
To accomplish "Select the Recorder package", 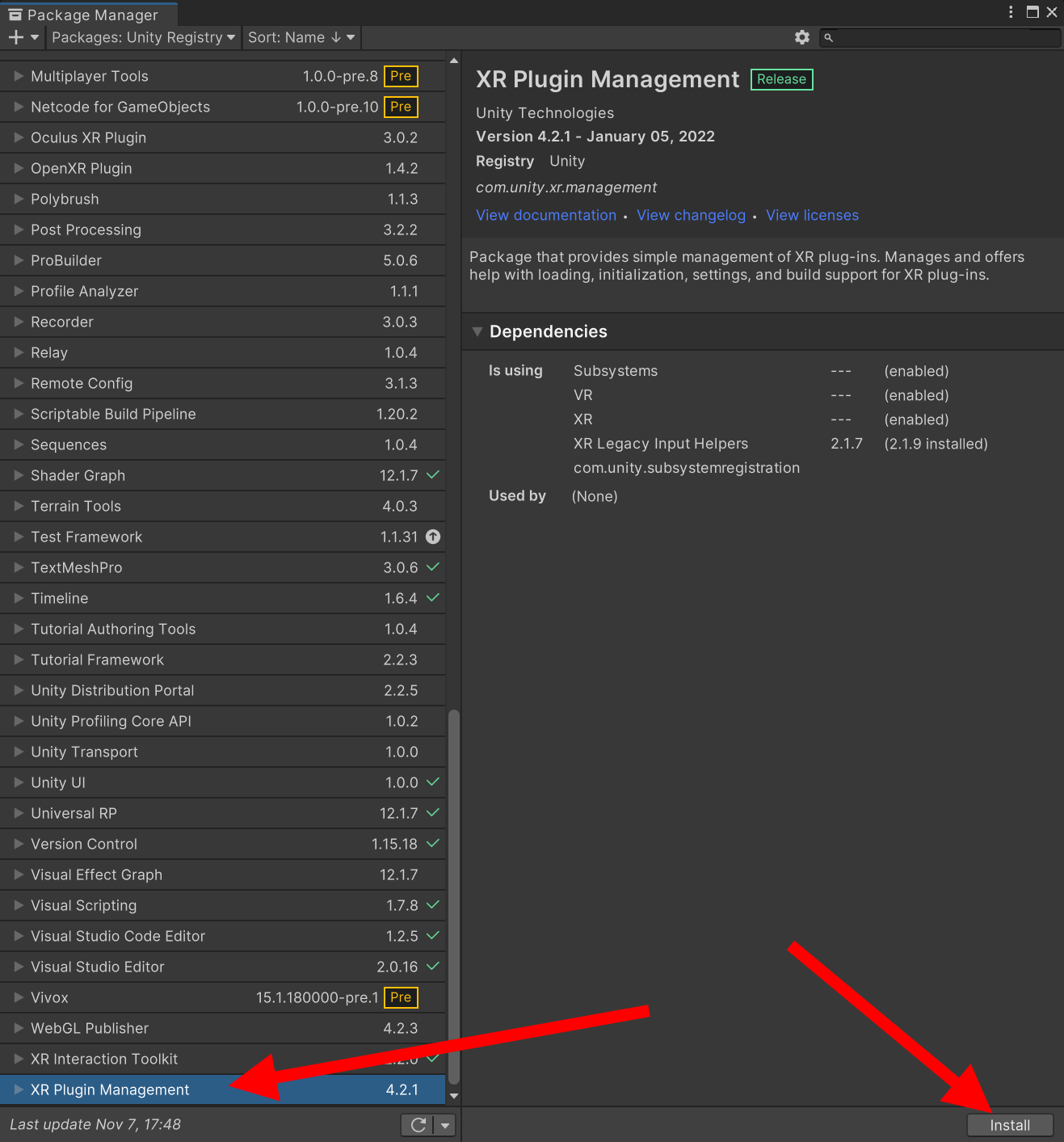I will tap(222, 322).
